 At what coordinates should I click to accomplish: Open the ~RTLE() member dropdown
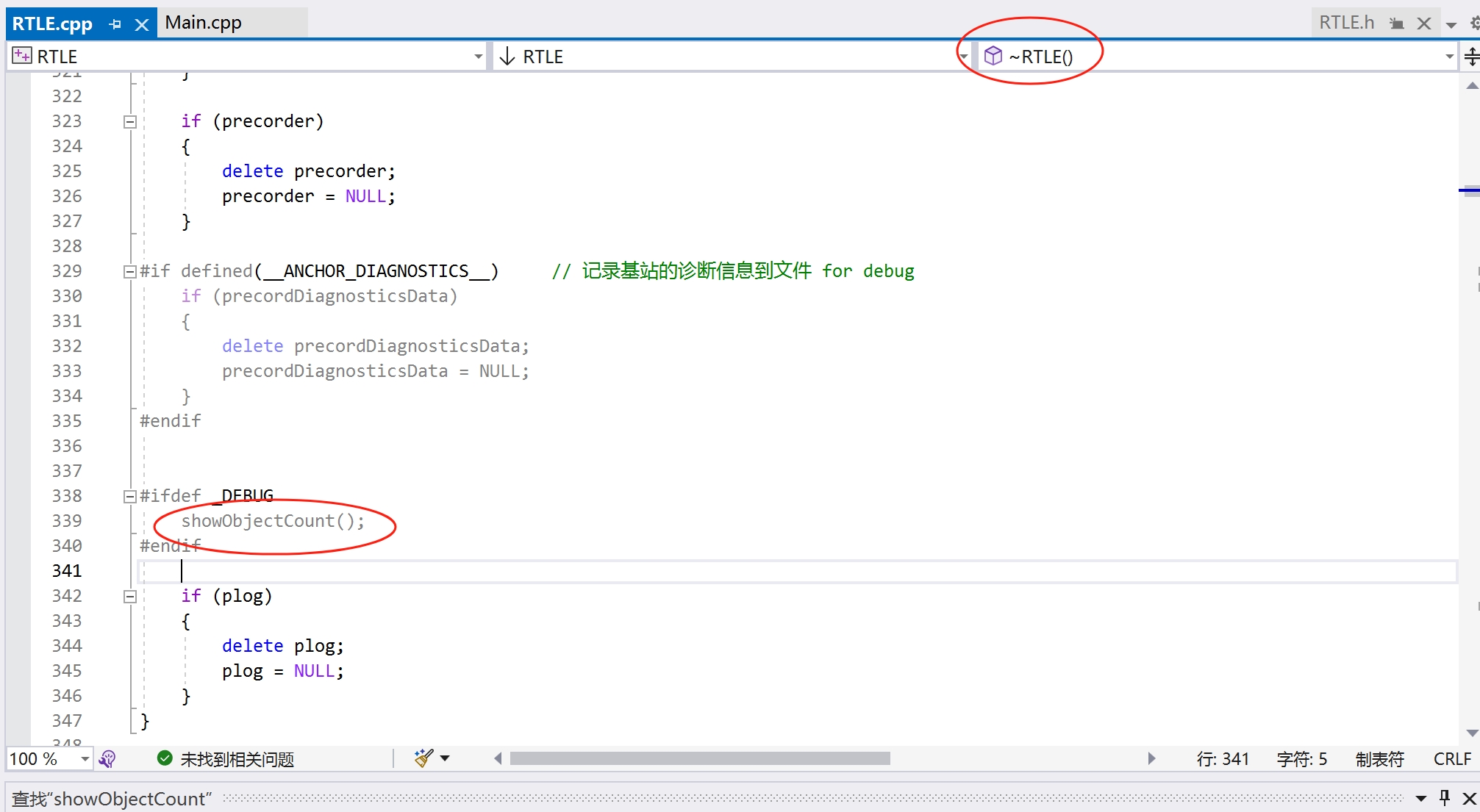pyautogui.click(x=1448, y=57)
